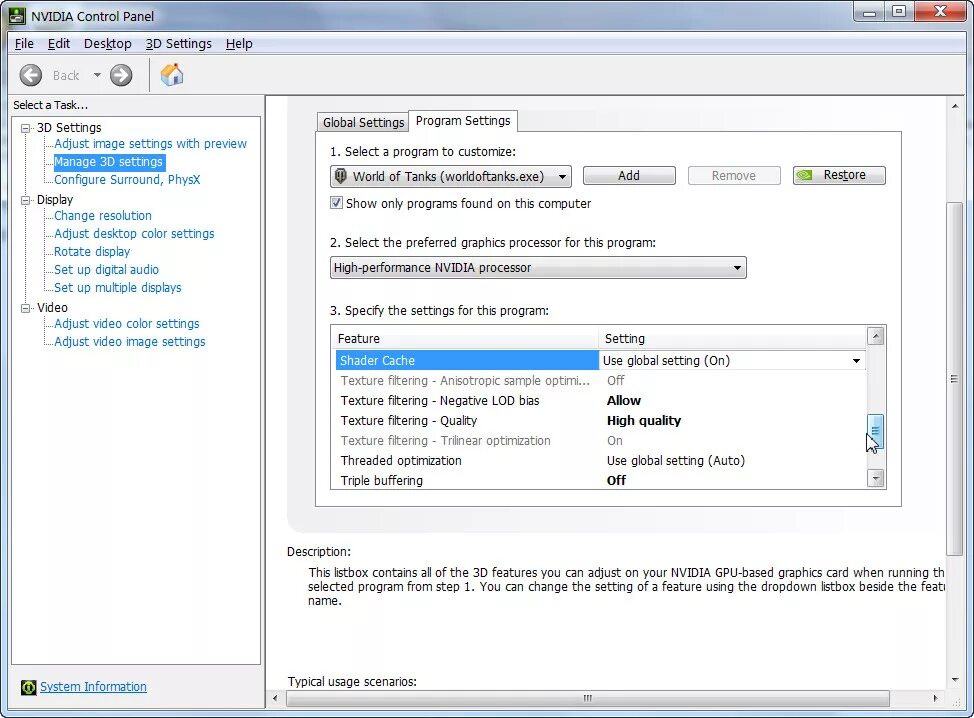
Task: Collapse the 3D Settings tree node
Action: 25,128
